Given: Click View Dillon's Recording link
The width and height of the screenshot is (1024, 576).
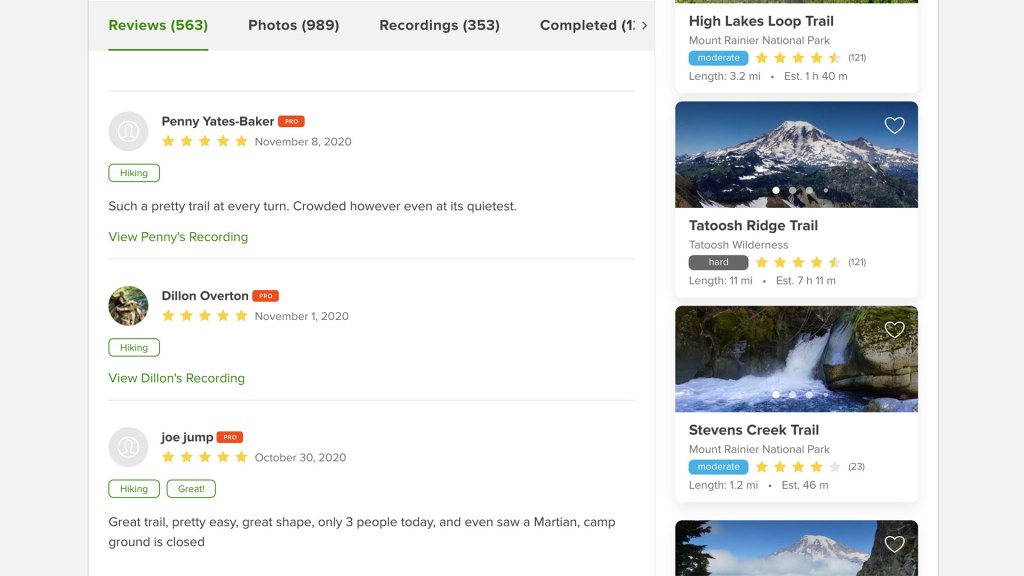Looking at the screenshot, I should (x=176, y=378).
